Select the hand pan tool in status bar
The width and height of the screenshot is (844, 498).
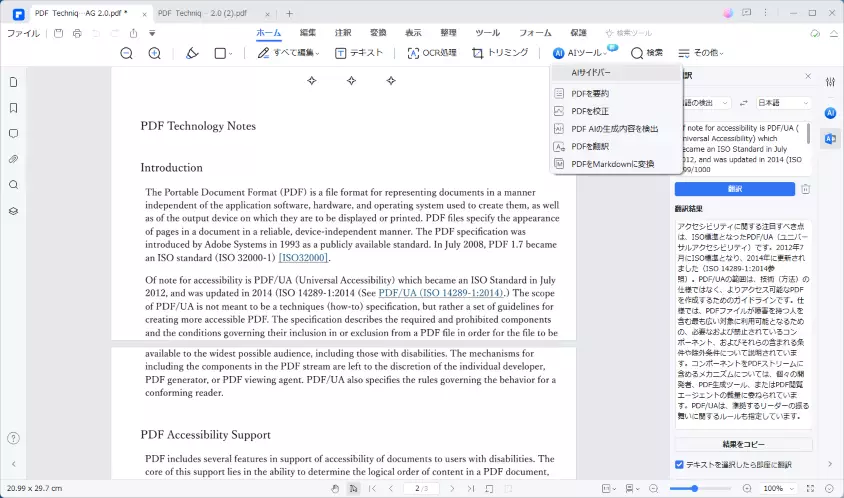335,488
